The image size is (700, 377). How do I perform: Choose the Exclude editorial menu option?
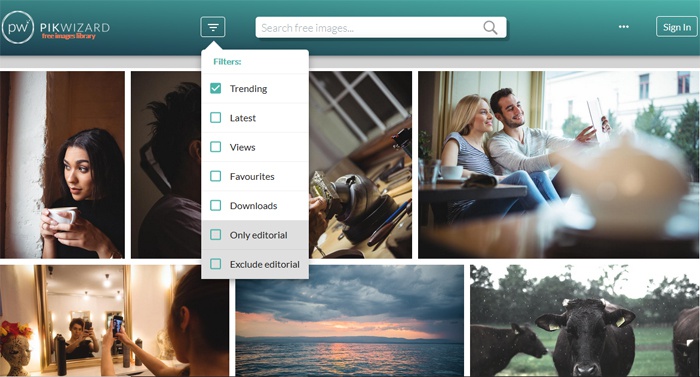point(255,264)
